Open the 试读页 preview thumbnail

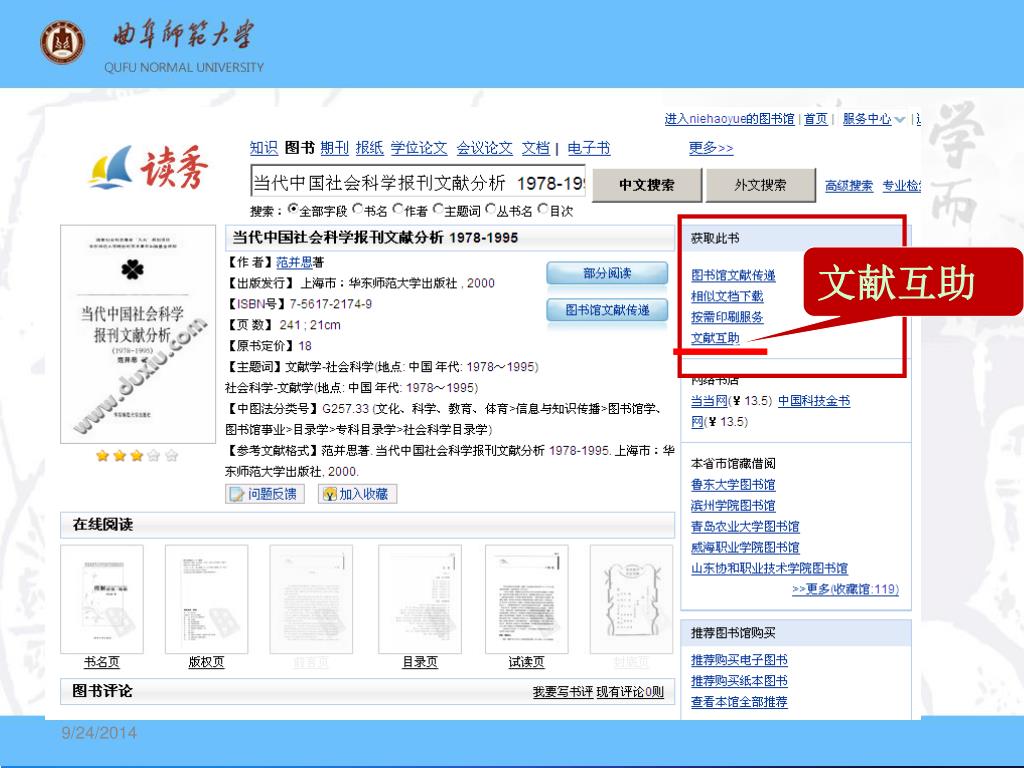(526, 600)
